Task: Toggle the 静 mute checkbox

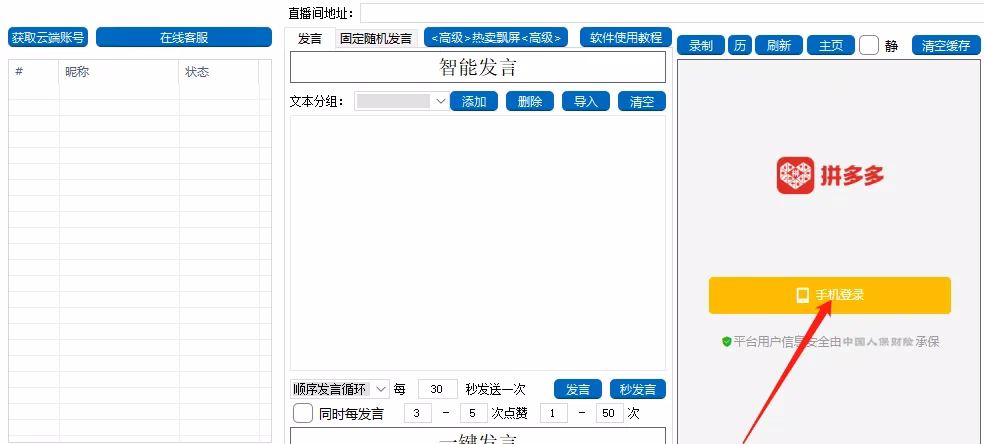Action: (869, 45)
